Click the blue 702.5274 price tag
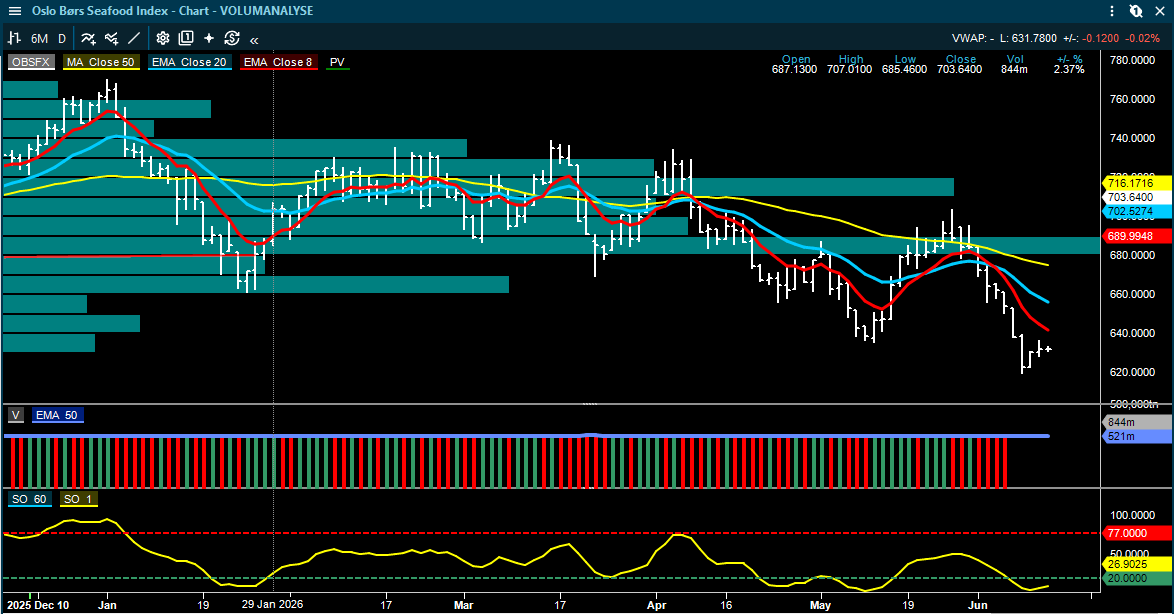 click(x=1137, y=212)
